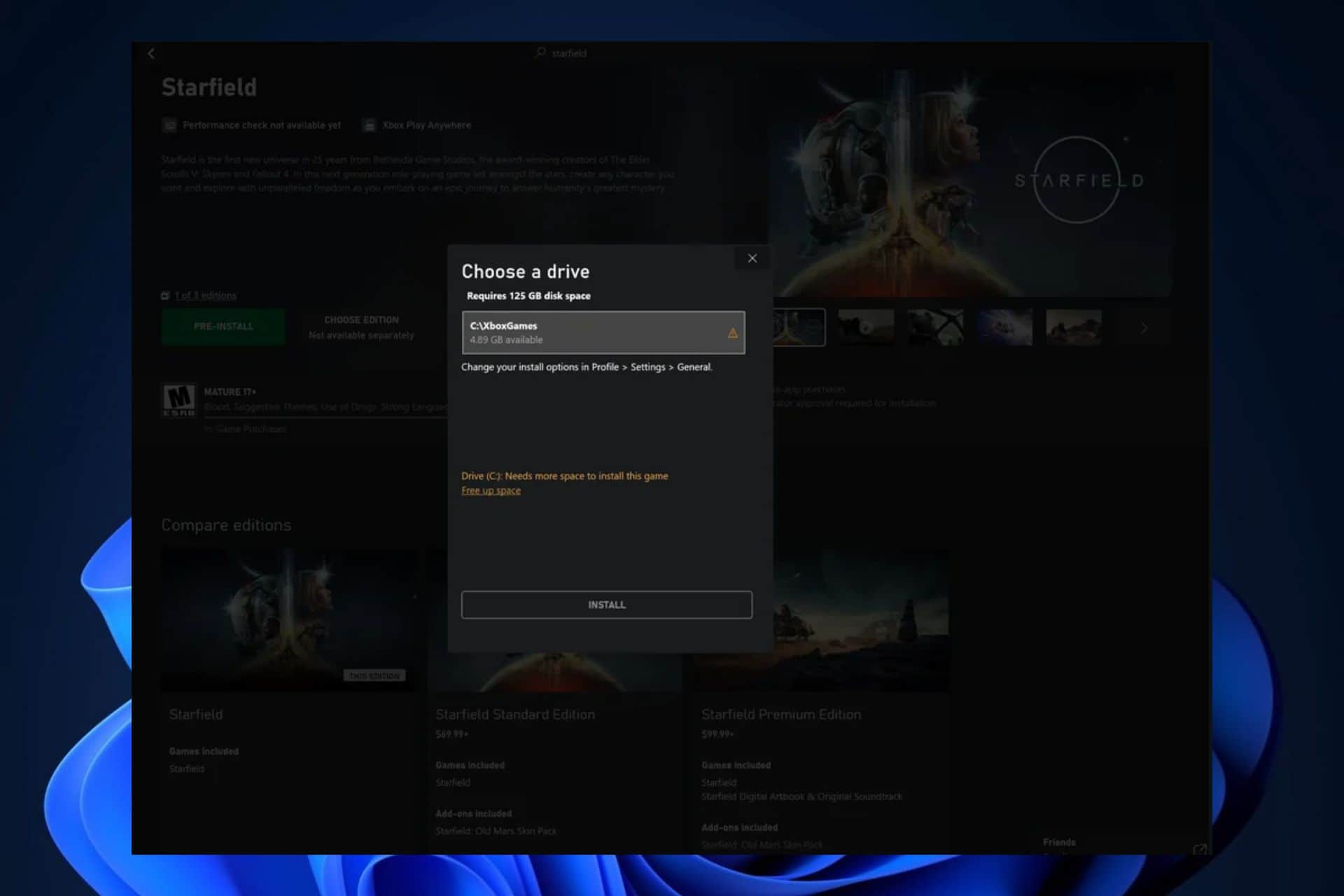The image size is (1344, 896).
Task: Click the INSTALL button
Action: click(x=606, y=605)
